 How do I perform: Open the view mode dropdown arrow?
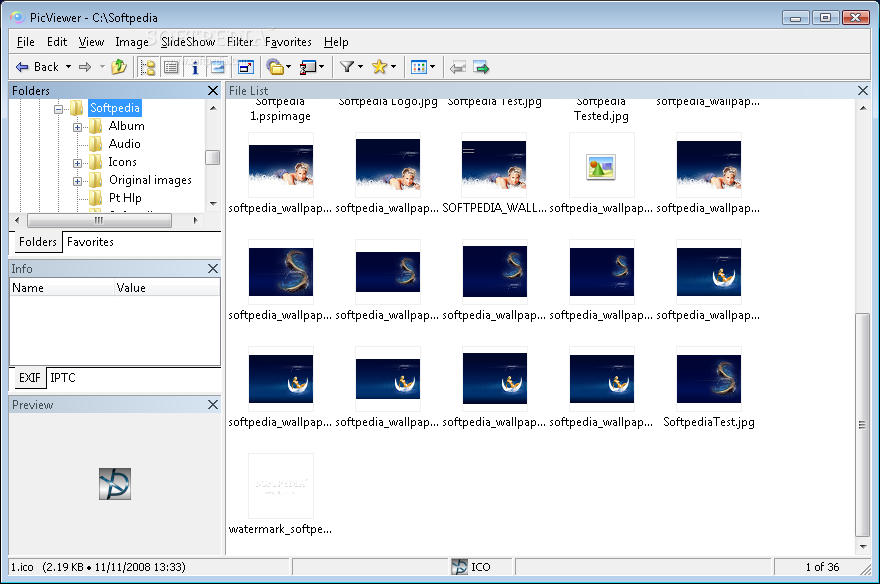(432, 67)
